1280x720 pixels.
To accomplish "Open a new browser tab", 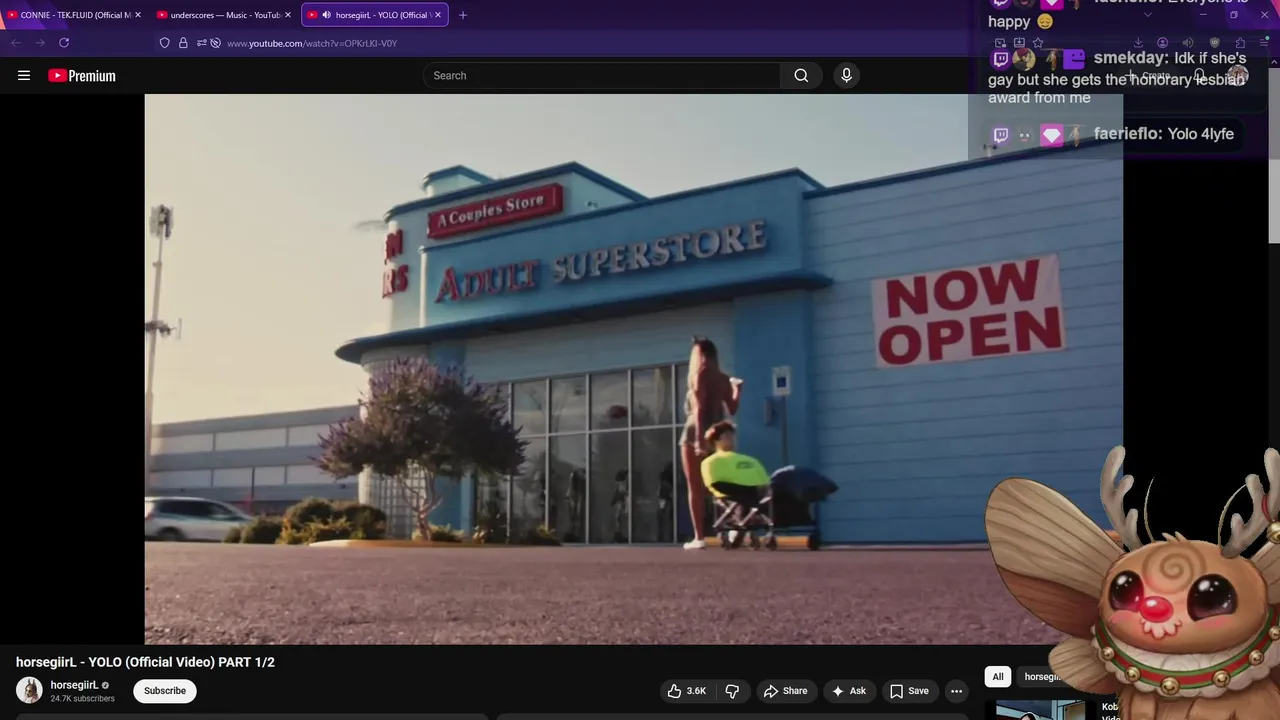I will click(x=462, y=15).
